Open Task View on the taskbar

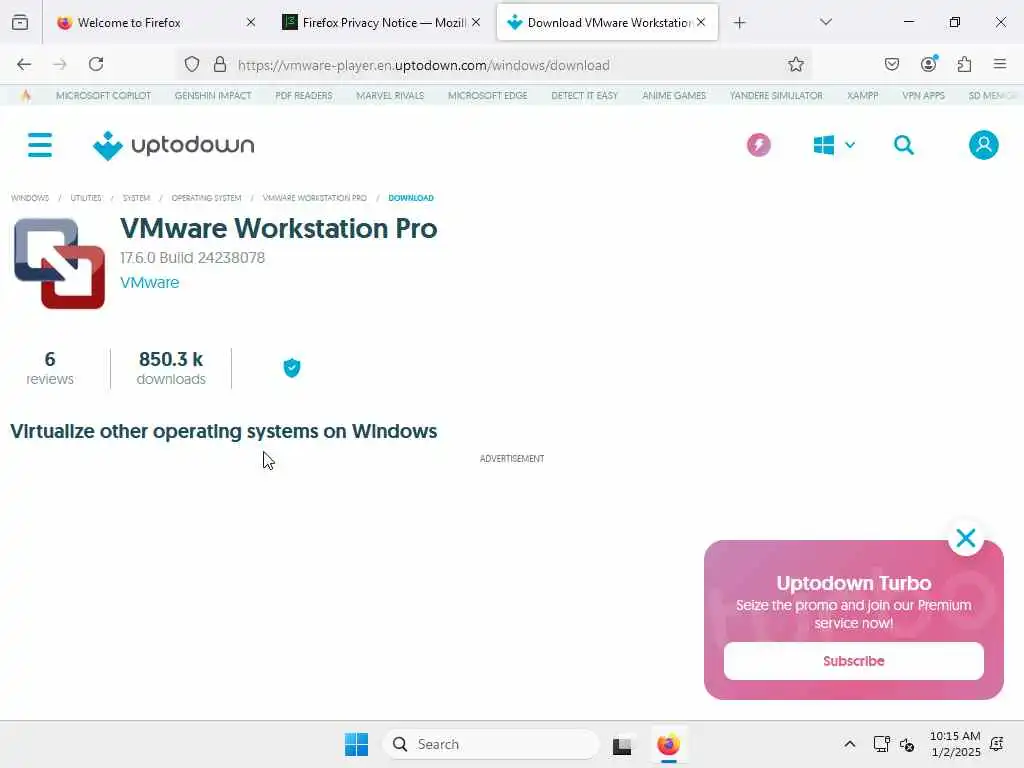[x=622, y=745]
